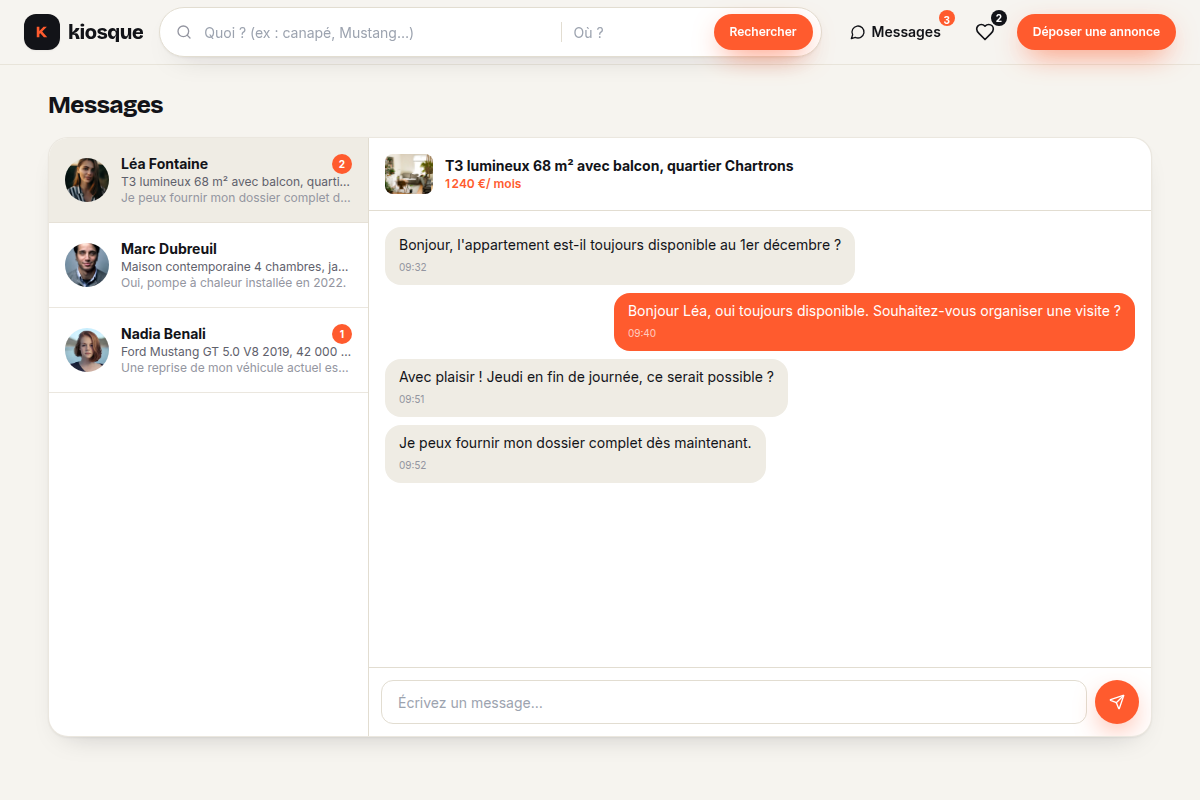Click the favorites count badge showing 2
Screen dimensions: 1200x800
999,18
